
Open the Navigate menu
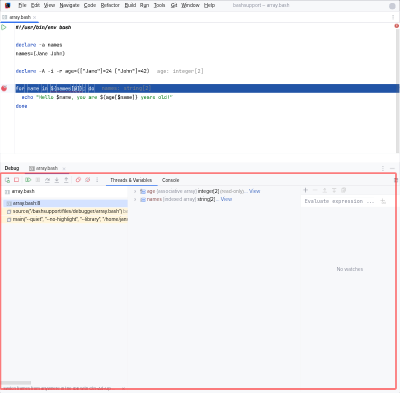tap(69, 5)
